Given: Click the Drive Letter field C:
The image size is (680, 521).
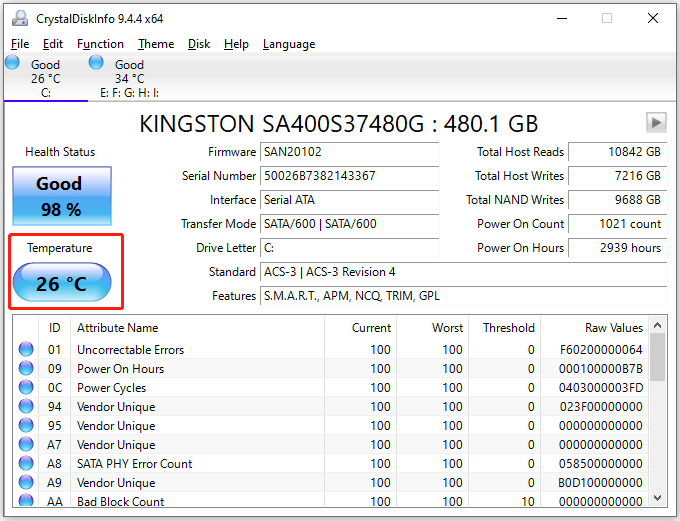Looking at the screenshot, I should pyautogui.click(x=350, y=248).
